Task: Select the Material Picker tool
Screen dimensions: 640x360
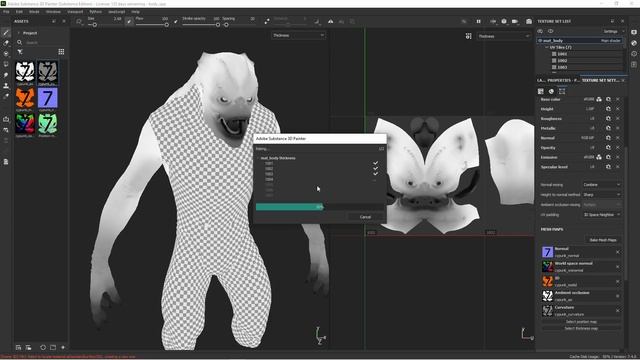Action: click(x=6, y=96)
